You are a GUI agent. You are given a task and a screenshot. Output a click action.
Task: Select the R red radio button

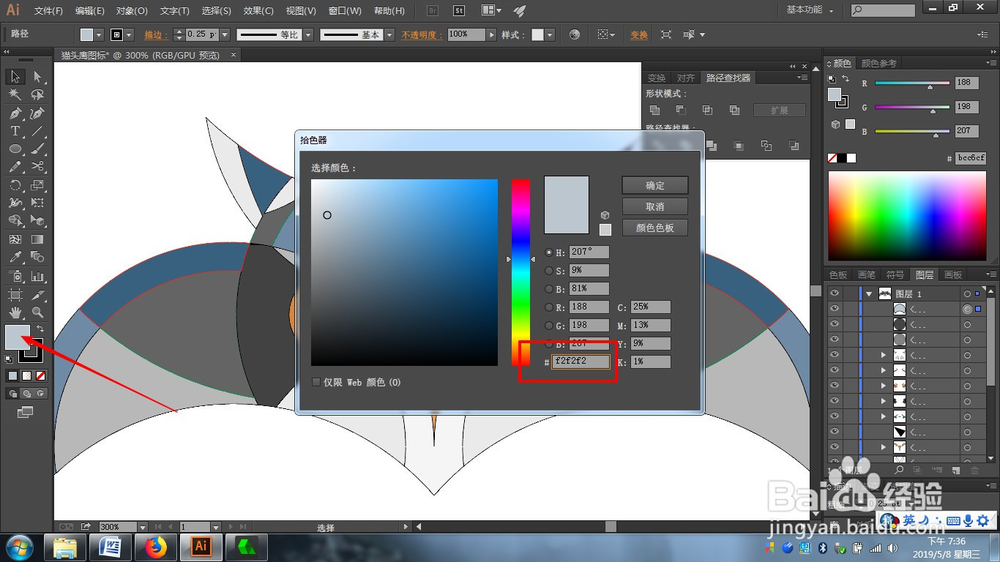[549, 307]
